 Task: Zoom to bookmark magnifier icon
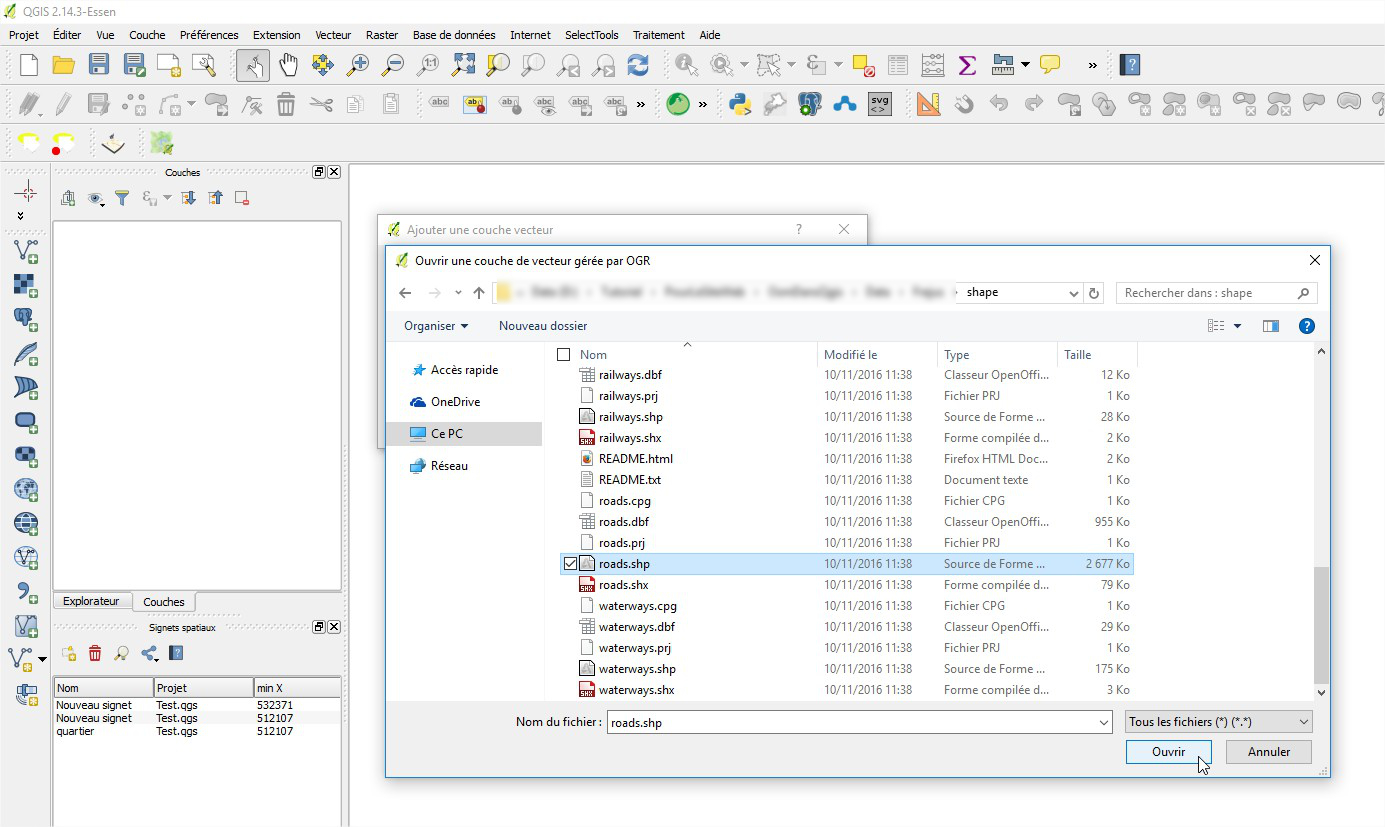[x=121, y=653]
